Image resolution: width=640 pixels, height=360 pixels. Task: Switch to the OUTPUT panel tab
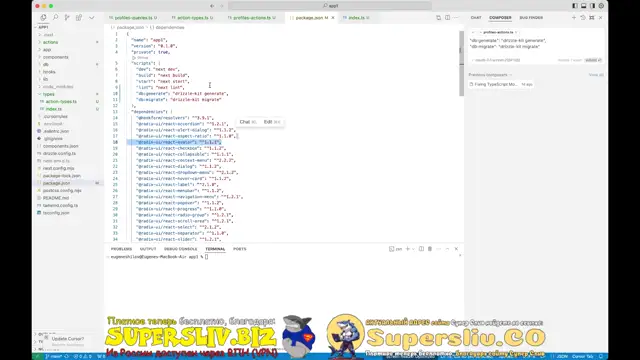(x=148, y=249)
